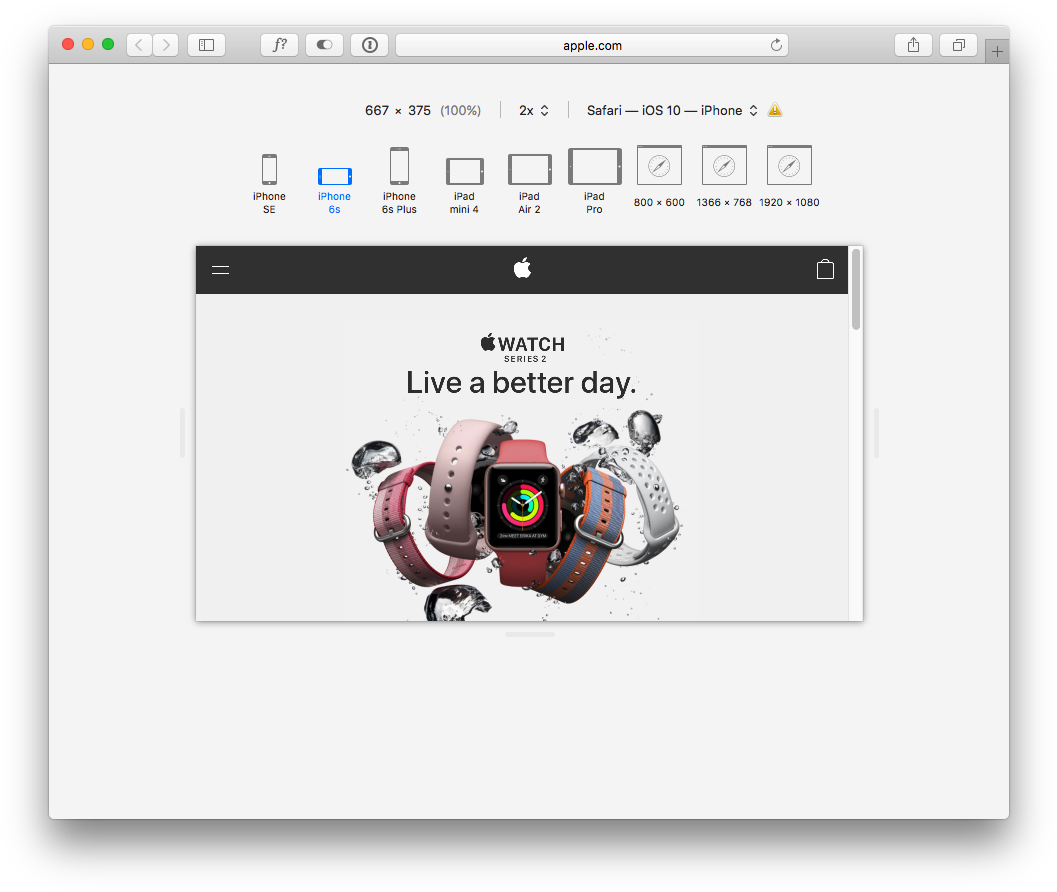Open the f? font extension button

pyautogui.click(x=280, y=45)
